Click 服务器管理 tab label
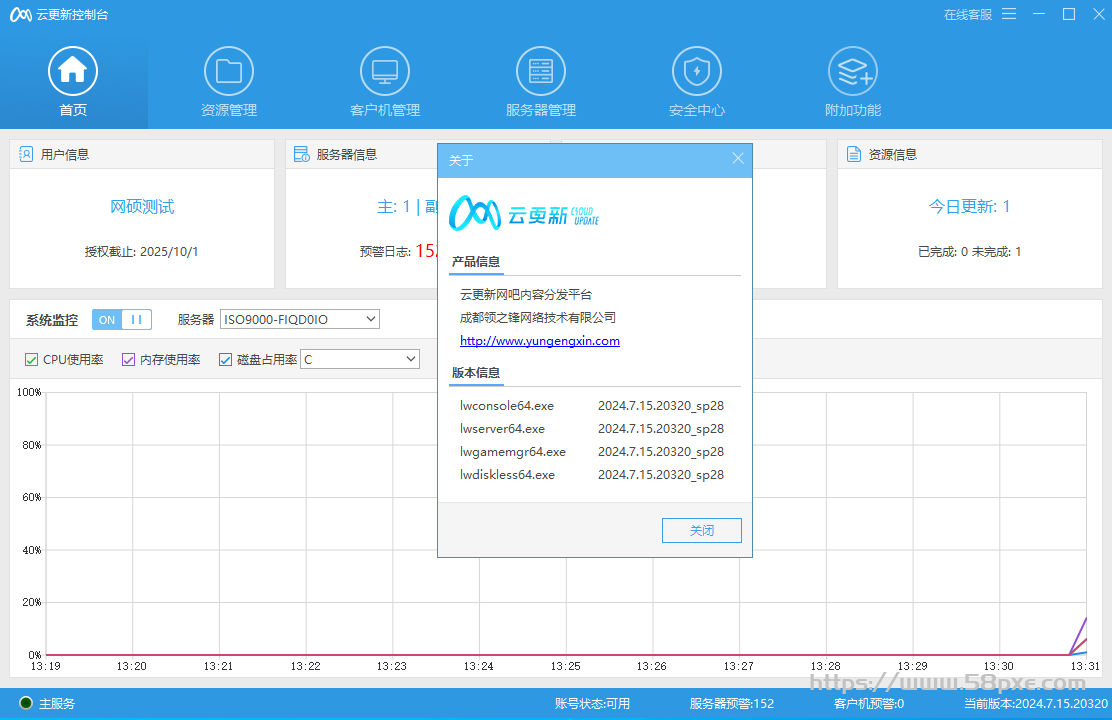The image size is (1112, 720). click(x=540, y=110)
